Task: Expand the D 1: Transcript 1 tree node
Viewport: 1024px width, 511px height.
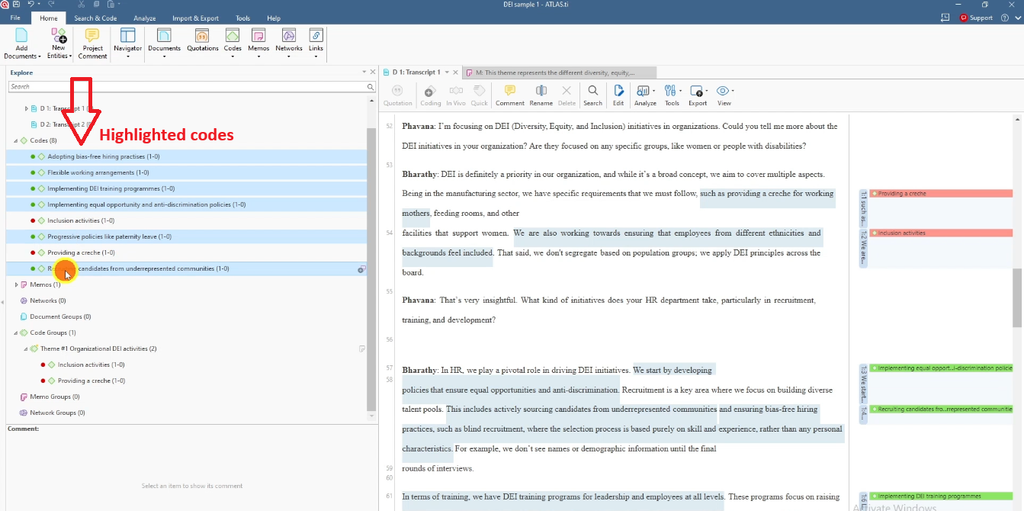Action: point(26,108)
